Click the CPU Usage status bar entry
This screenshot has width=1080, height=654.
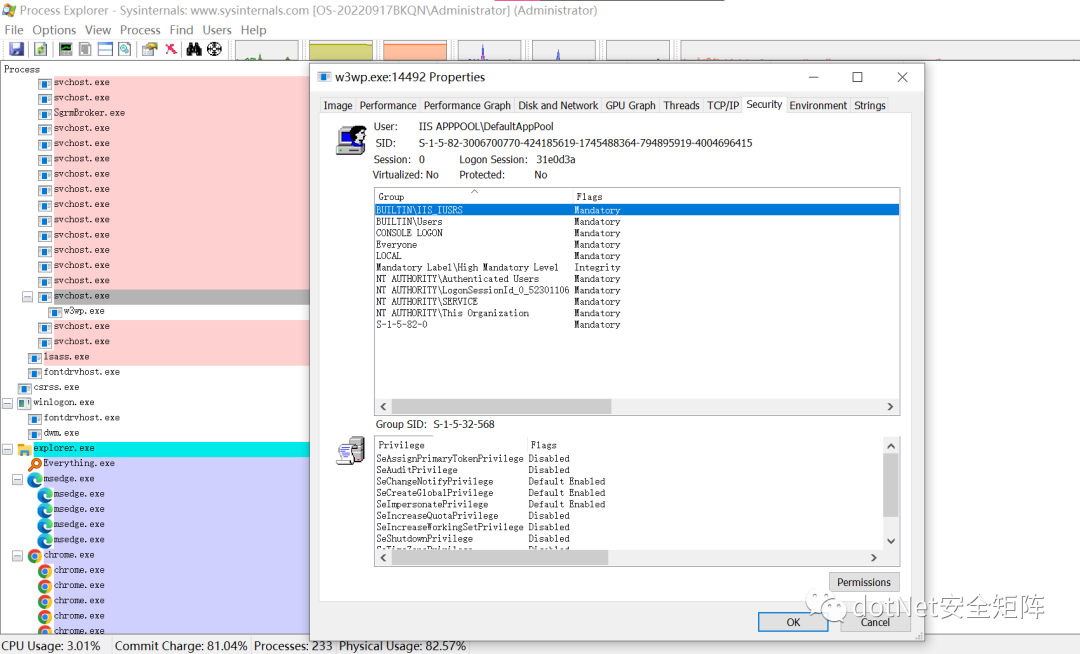(51, 646)
